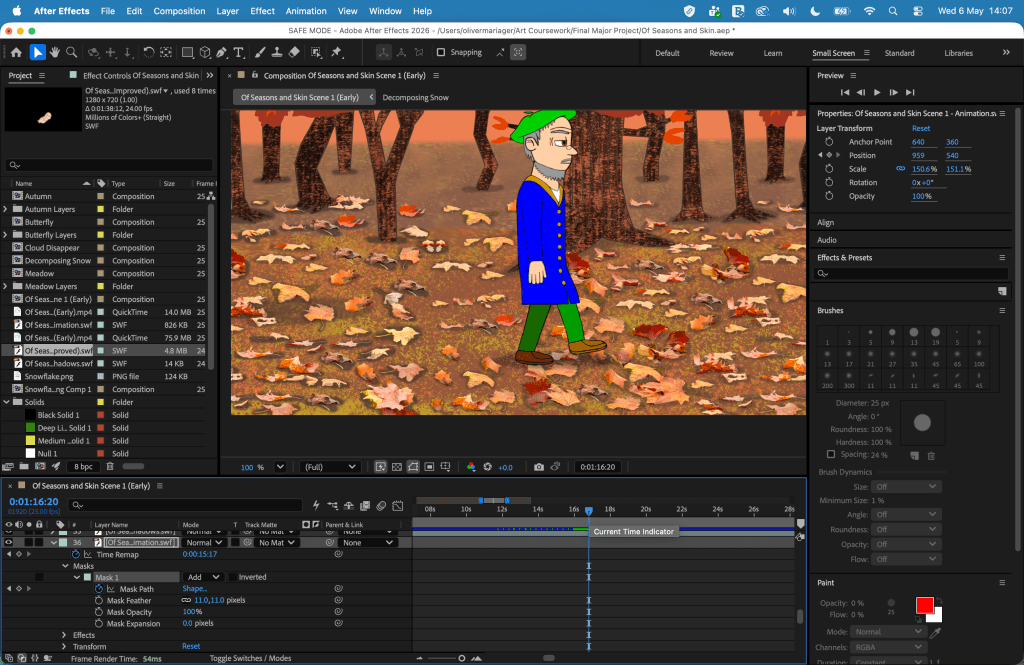The height and width of the screenshot is (665, 1024).
Task: Expand the Autumn Layers folder
Action: click(x=6, y=209)
